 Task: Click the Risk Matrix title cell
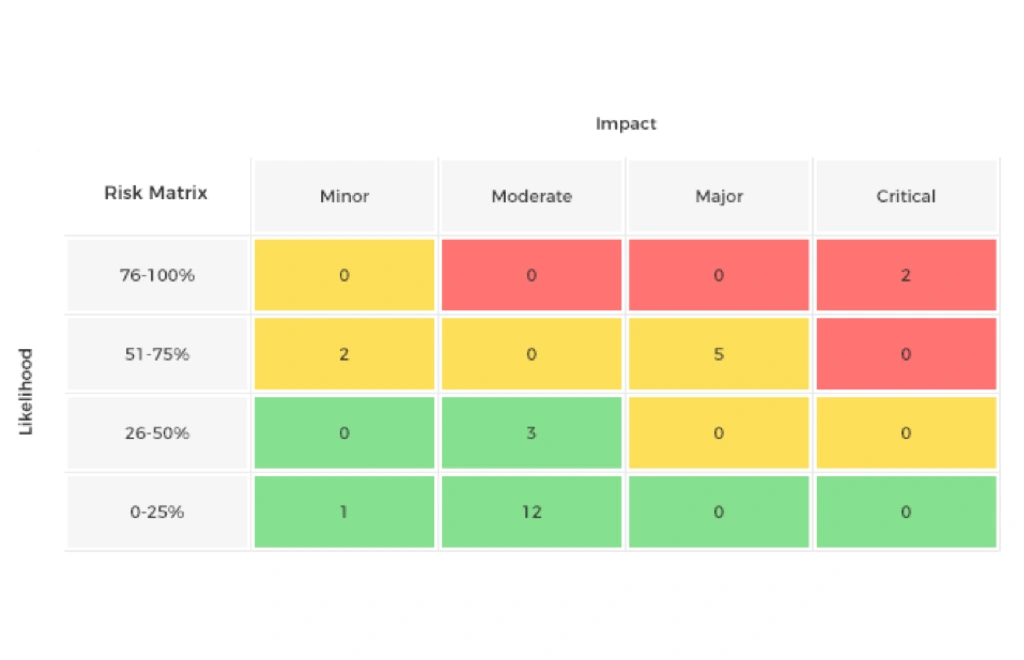156,193
